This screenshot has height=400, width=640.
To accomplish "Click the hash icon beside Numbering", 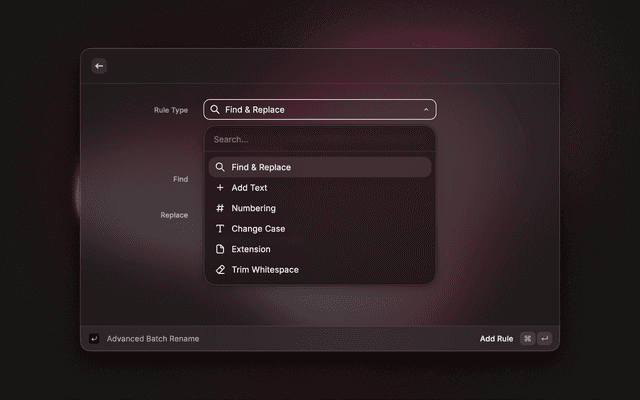I will (x=220, y=208).
